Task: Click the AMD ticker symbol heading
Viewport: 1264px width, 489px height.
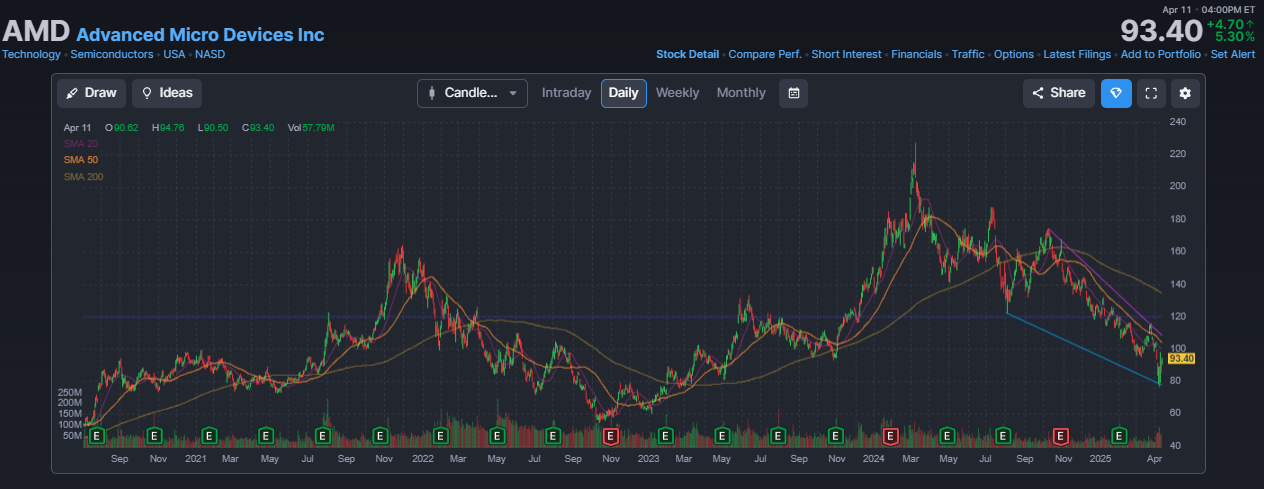Action: click(36, 31)
